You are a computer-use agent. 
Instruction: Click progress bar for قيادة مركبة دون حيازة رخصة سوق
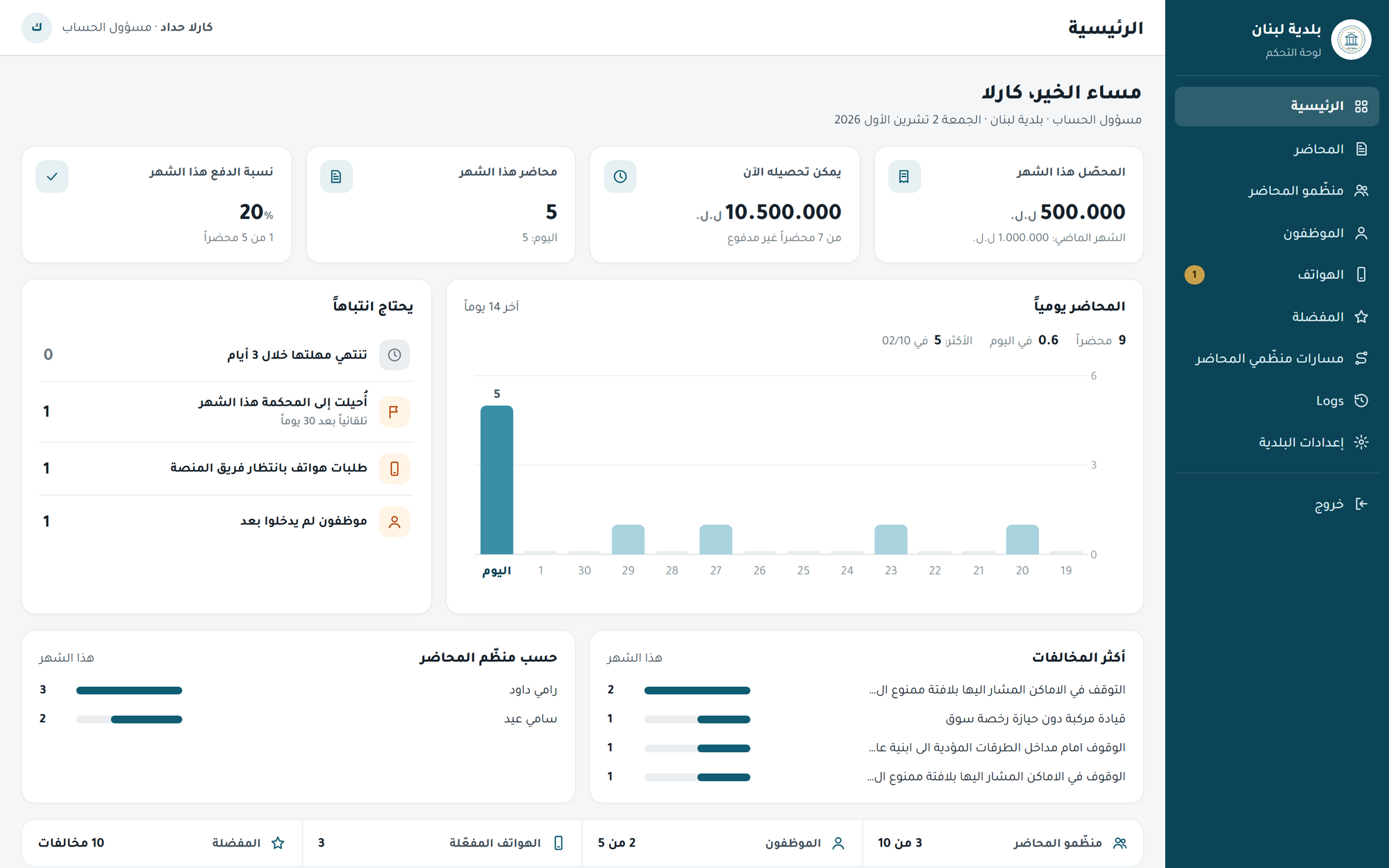click(x=697, y=719)
